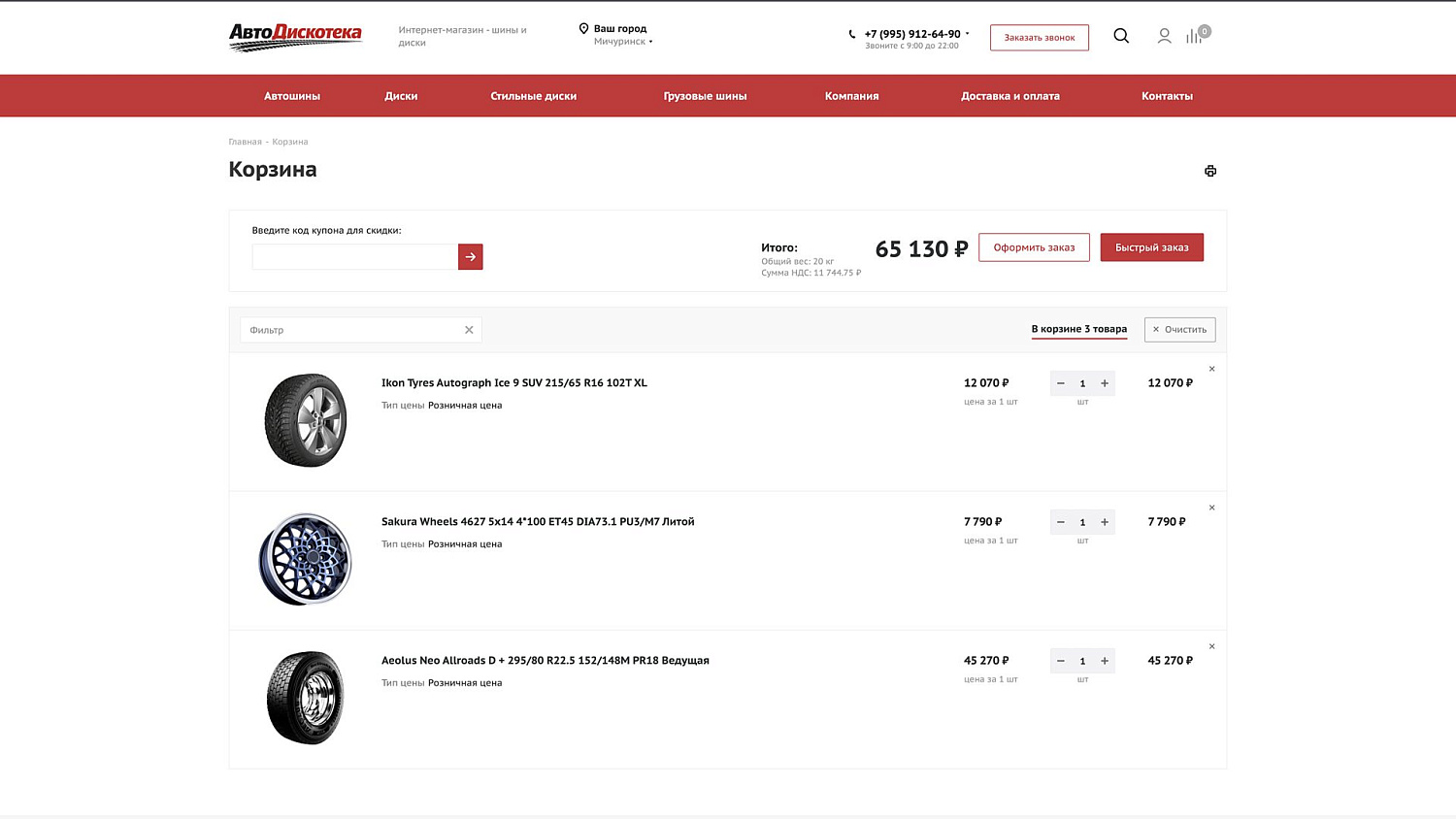Click the Корзина page heading

pyautogui.click(x=273, y=170)
